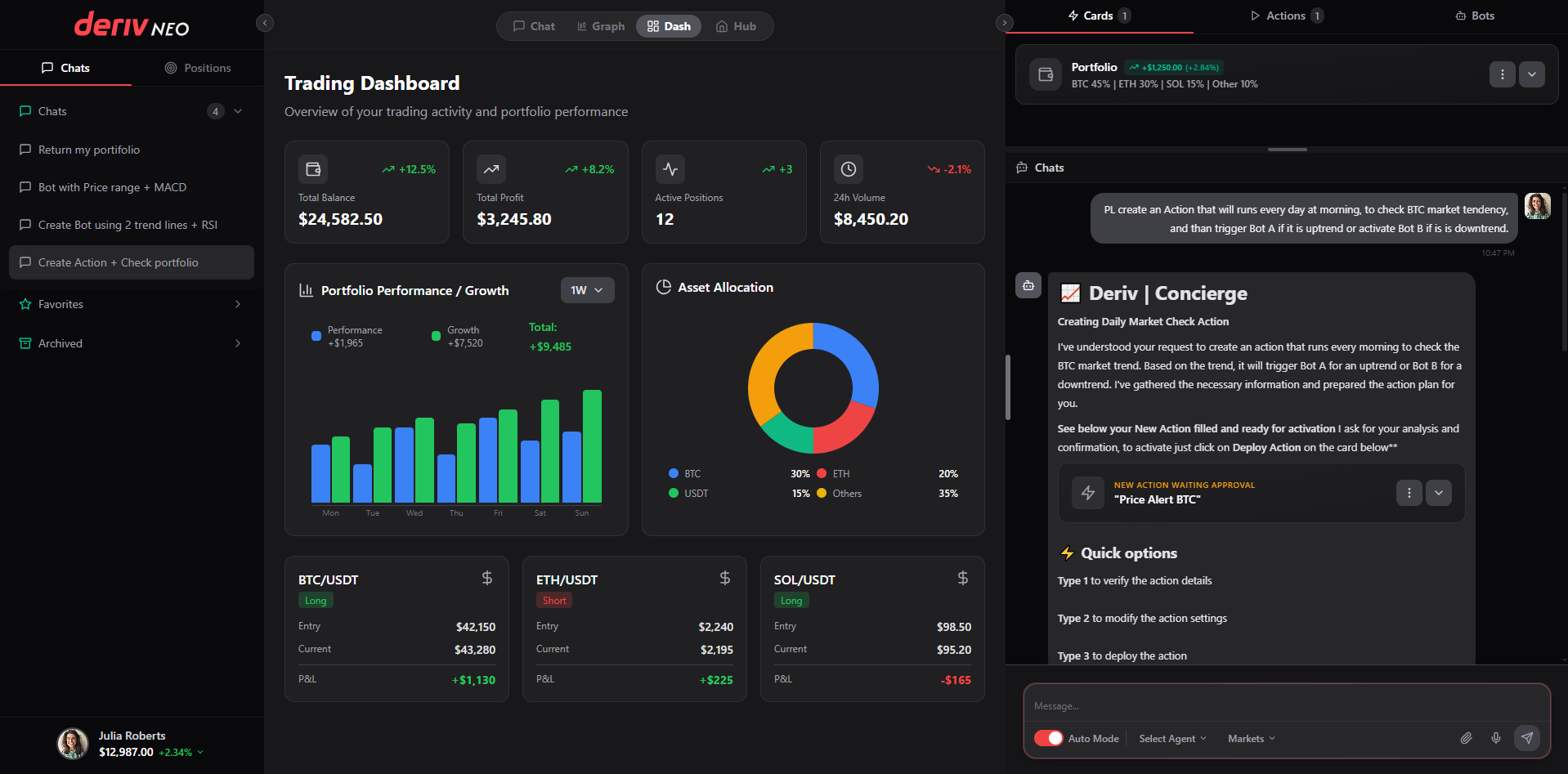The width and height of the screenshot is (1568, 774).
Task: Click the Total Profit trend icon
Action: pos(491,169)
